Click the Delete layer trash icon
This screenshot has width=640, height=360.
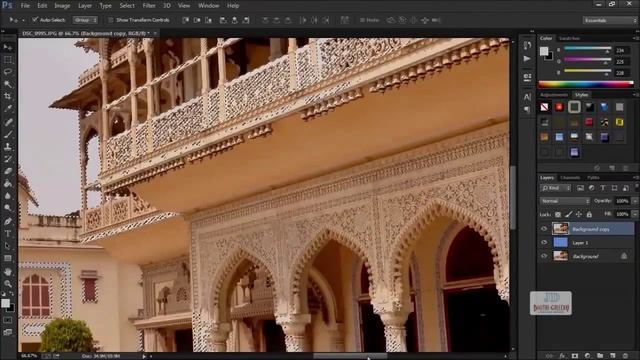625,356
